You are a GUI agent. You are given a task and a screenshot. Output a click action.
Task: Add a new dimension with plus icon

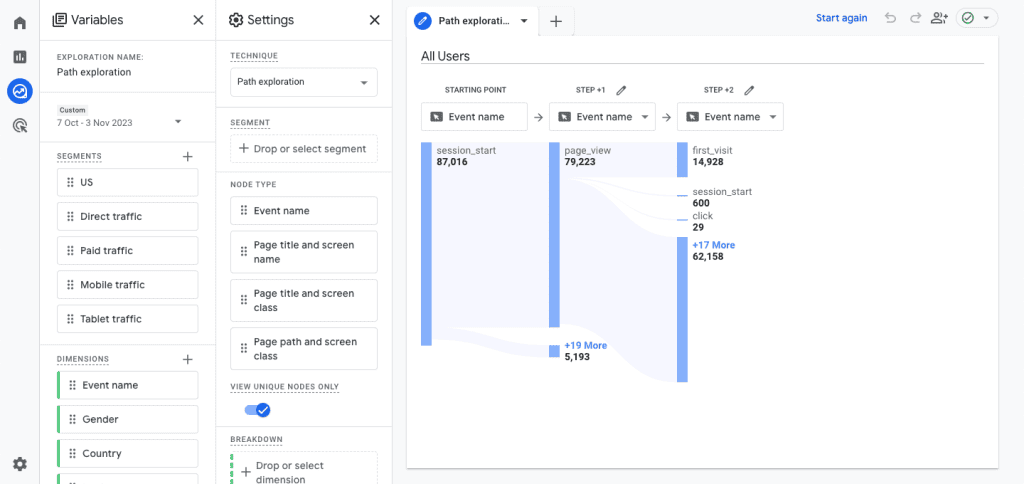click(x=187, y=359)
